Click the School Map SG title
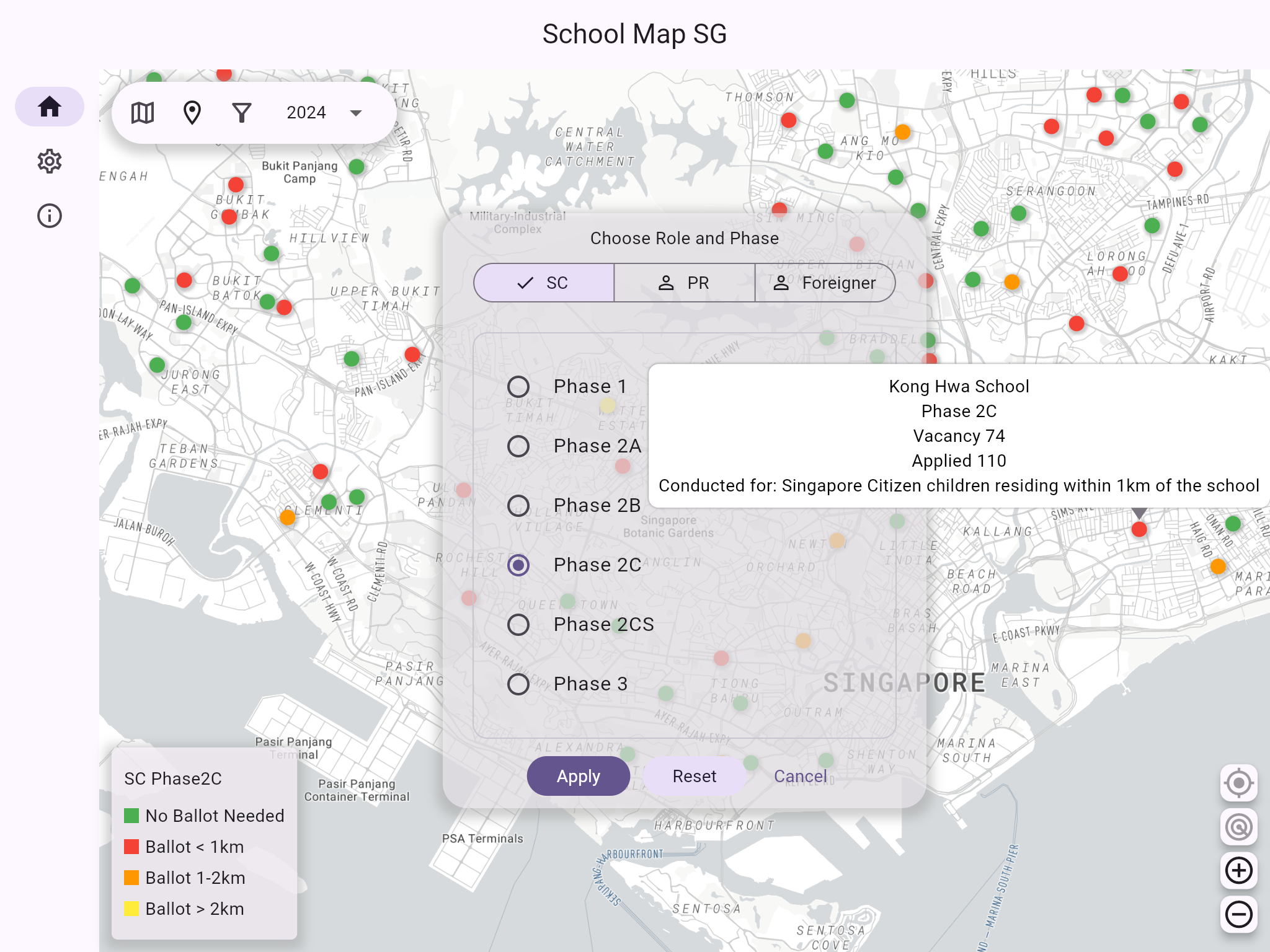1270x952 pixels. [x=634, y=34]
